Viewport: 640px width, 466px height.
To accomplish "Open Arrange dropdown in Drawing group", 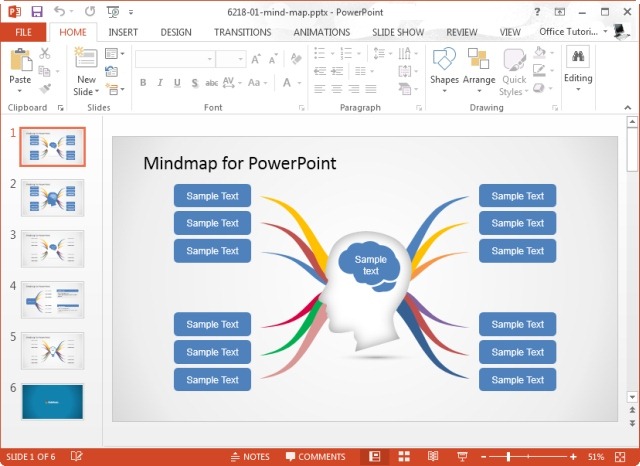I will [x=479, y=69].
